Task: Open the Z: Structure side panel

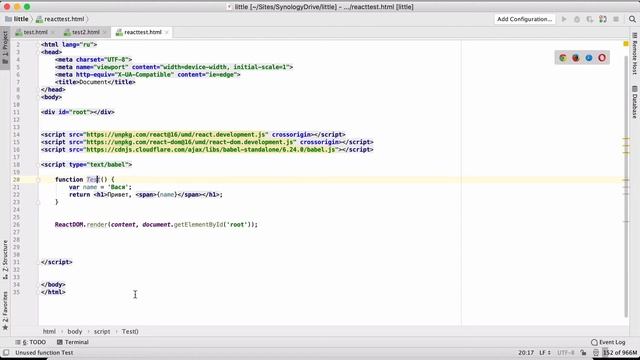Action: coord(5,260)
